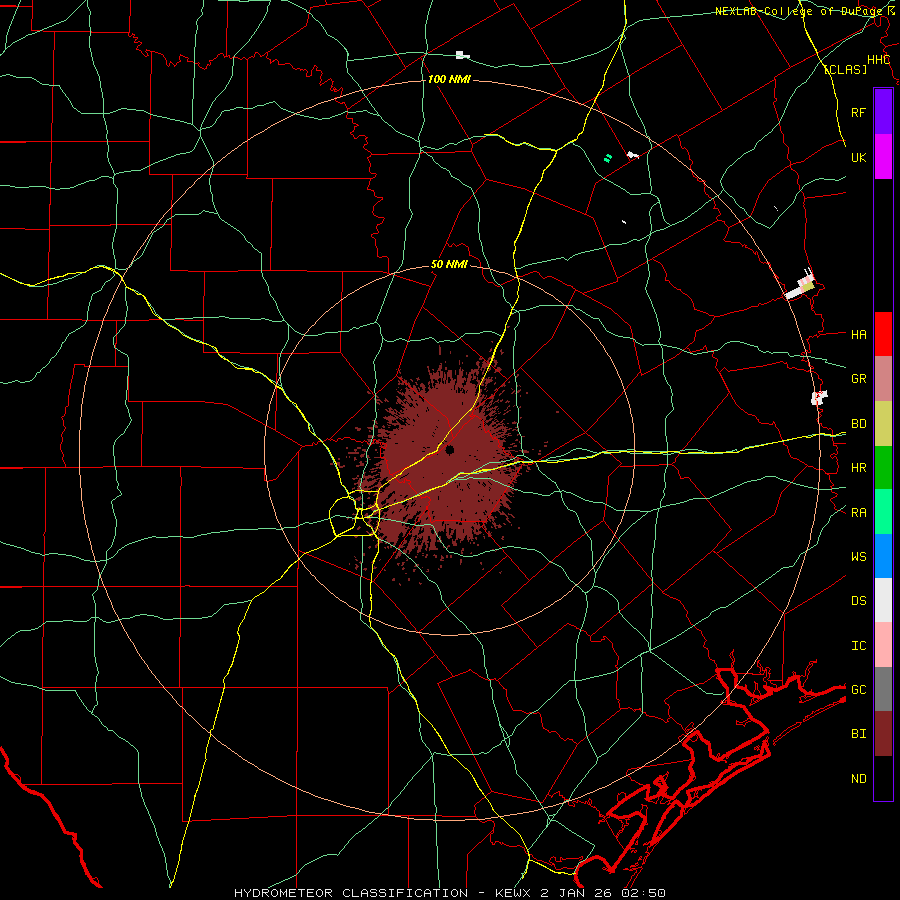Viewport: 900px width, 900px height.
Task: Click the ND legend label
Action: point(859,779)
